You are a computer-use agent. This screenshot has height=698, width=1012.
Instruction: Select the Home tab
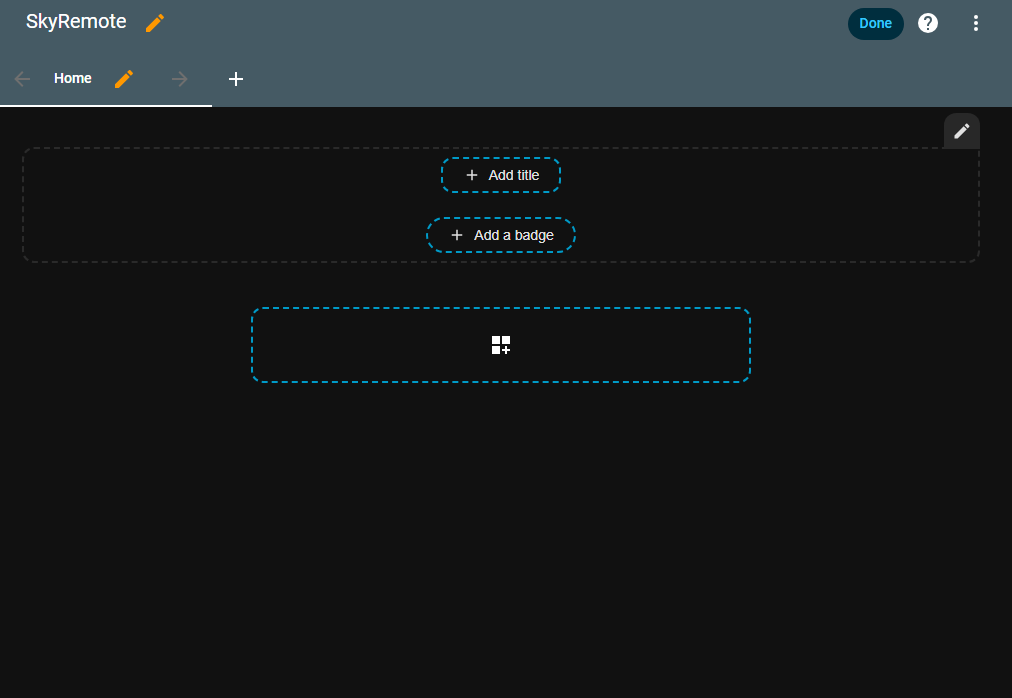[x=73, y=79]
